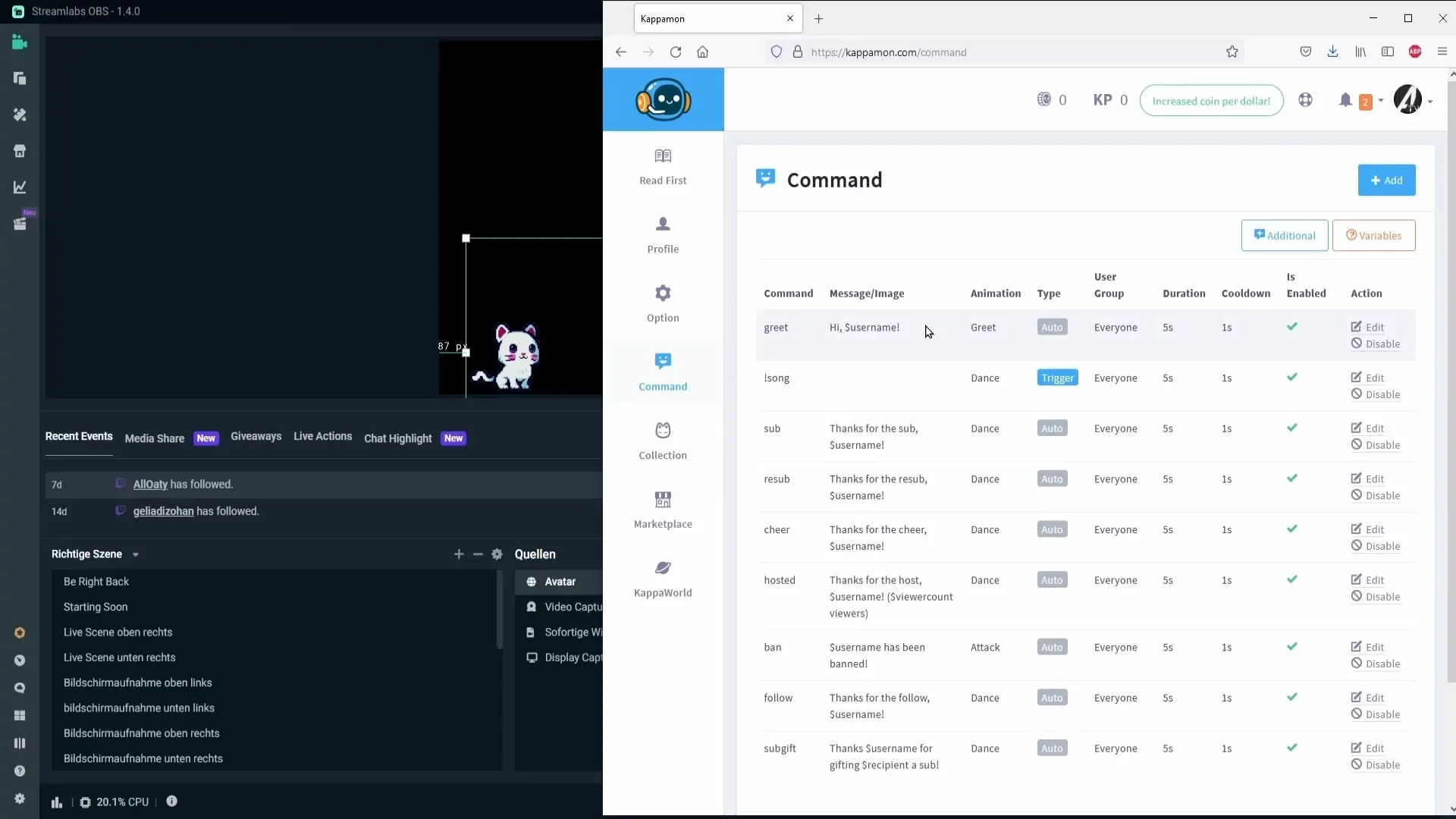The width and height of the screenshot is (1456, 819).
Task: Disable the cheer command
Action: point(1375,546)
